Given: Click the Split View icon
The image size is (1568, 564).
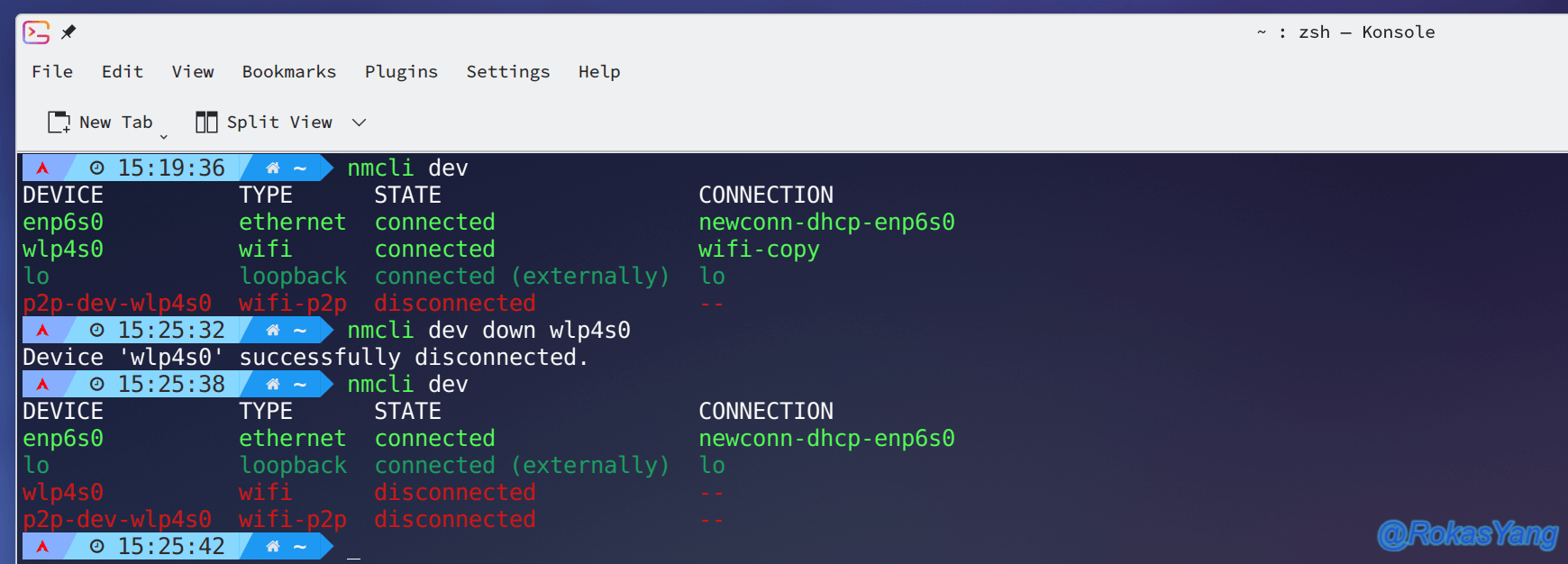Looking at the screenshot, I should [206, 122].
